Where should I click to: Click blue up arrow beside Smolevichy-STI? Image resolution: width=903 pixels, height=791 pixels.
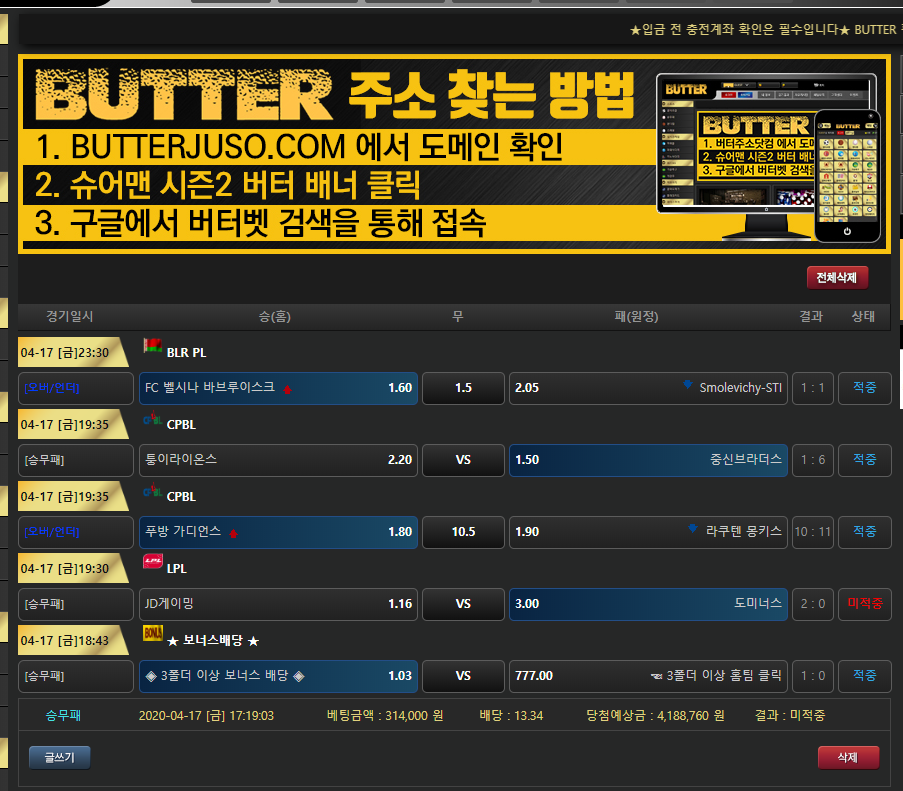pyautogui.click(x=687, y=387)
